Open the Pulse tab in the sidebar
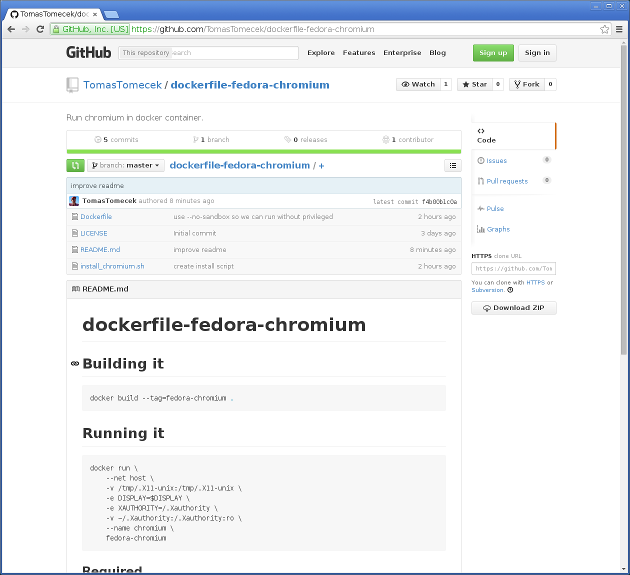630x575 pixels. coord(495,209)
